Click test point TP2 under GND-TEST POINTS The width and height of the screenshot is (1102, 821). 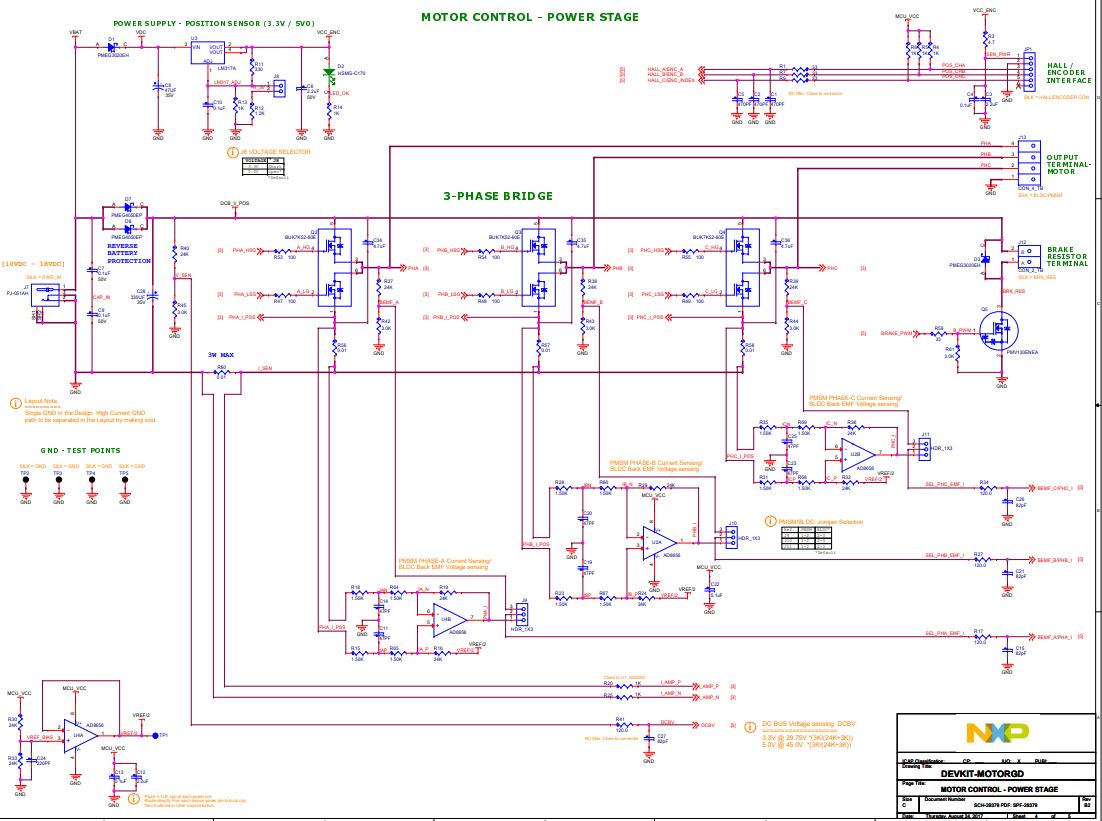[24, 480]
